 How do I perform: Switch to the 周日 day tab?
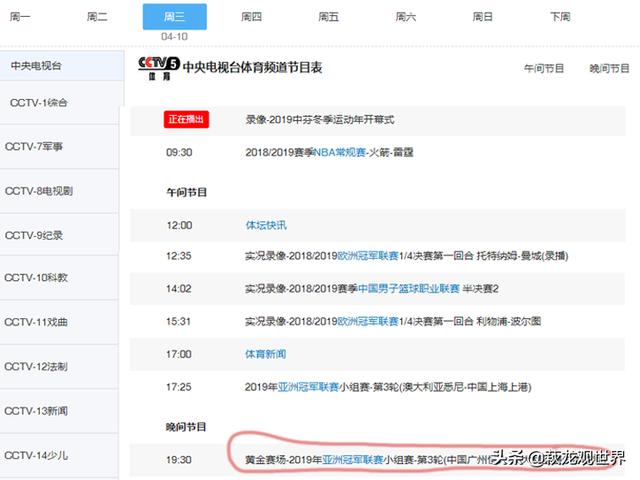coord(482,17)
